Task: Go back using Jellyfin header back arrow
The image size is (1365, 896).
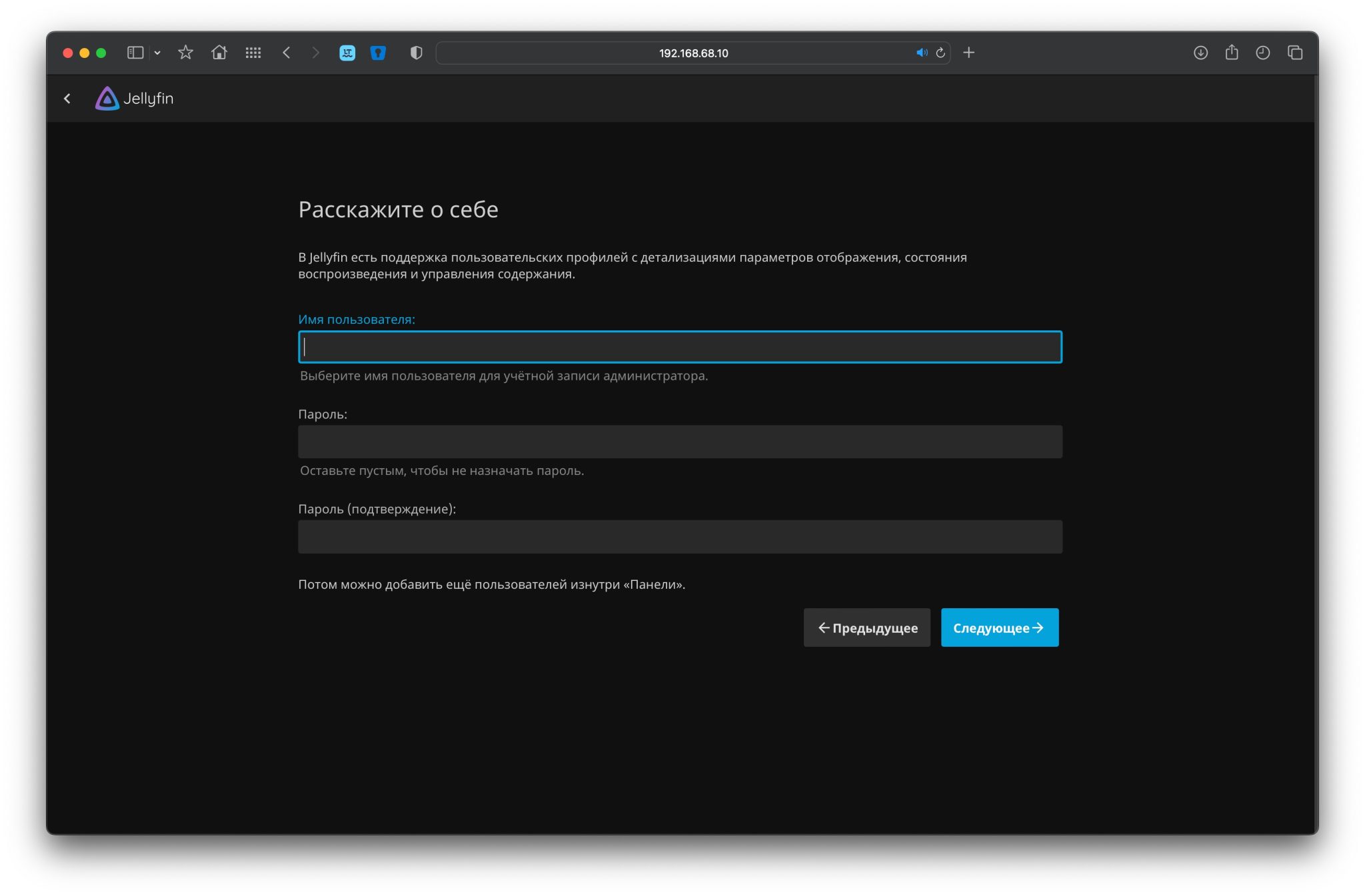Action: [x=67, y=99]
